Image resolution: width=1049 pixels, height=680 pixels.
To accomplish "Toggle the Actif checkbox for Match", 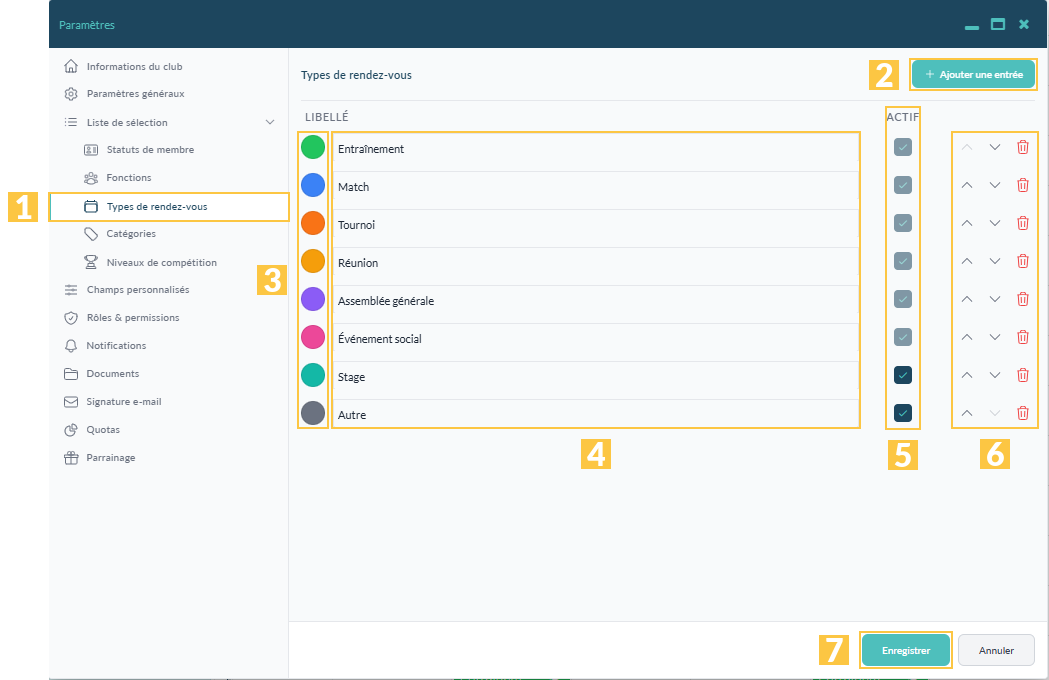I will 902,185.
